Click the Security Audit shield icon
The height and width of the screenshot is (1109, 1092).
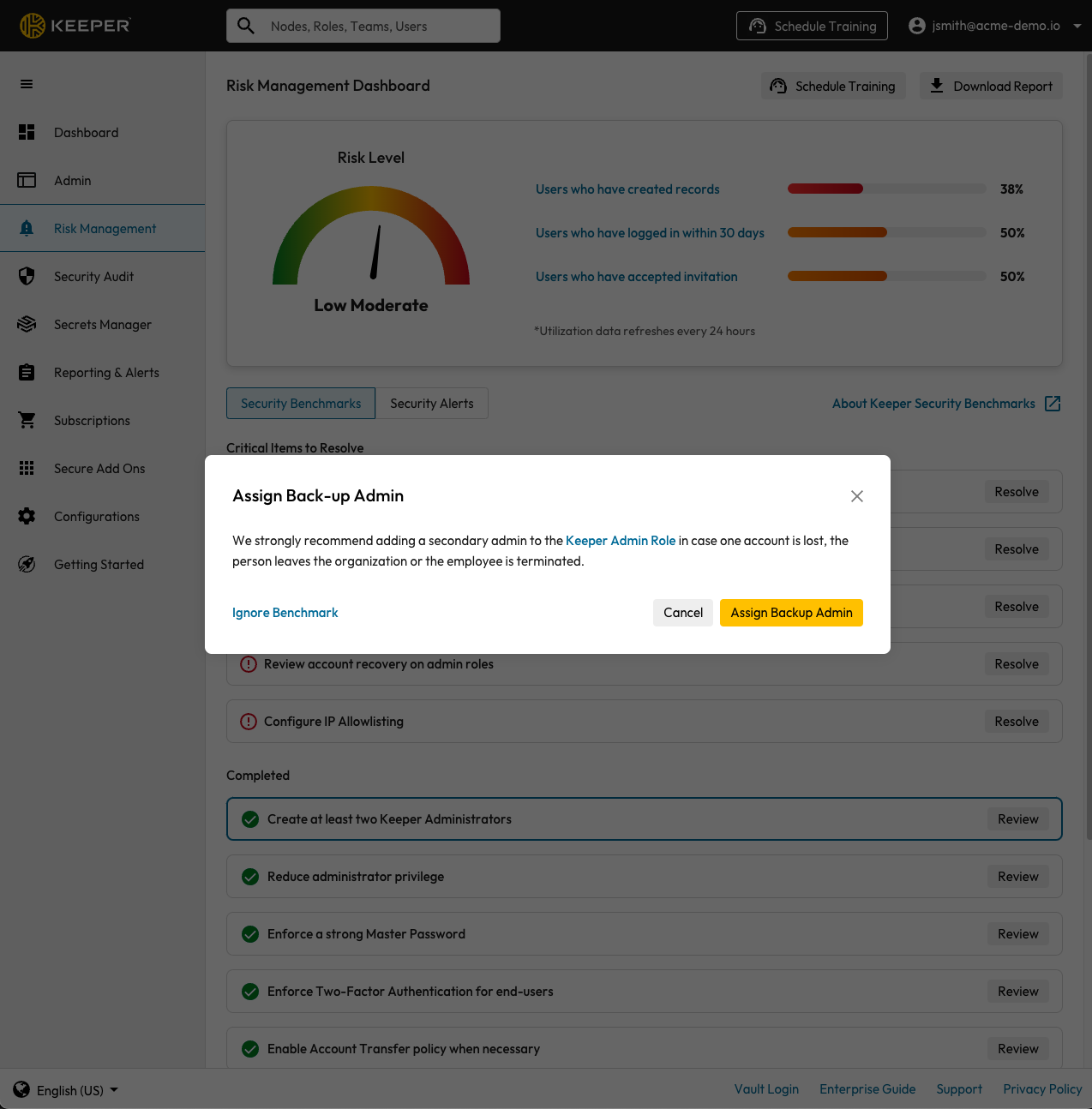point(27,276)
